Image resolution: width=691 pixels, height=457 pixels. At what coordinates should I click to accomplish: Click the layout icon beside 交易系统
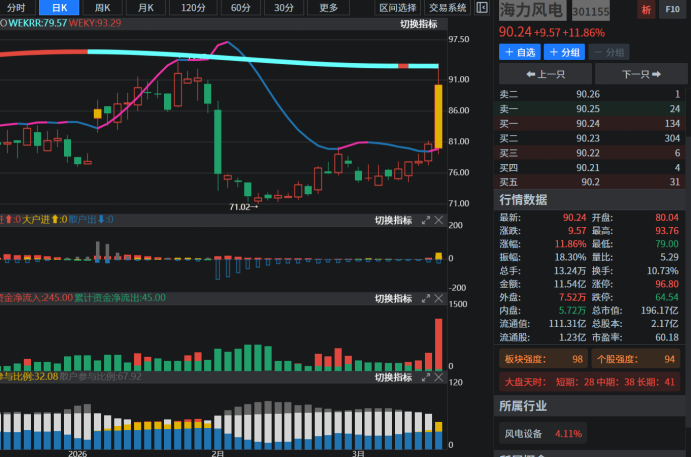483,8
